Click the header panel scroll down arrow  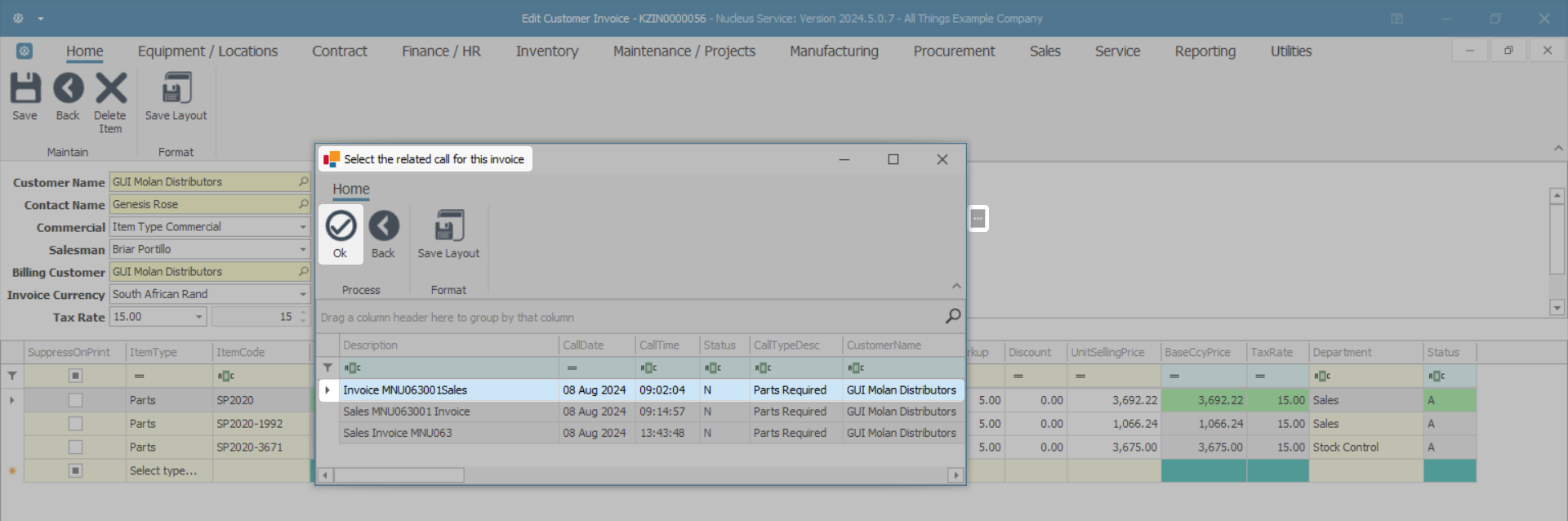click(x=1557, y=308)
